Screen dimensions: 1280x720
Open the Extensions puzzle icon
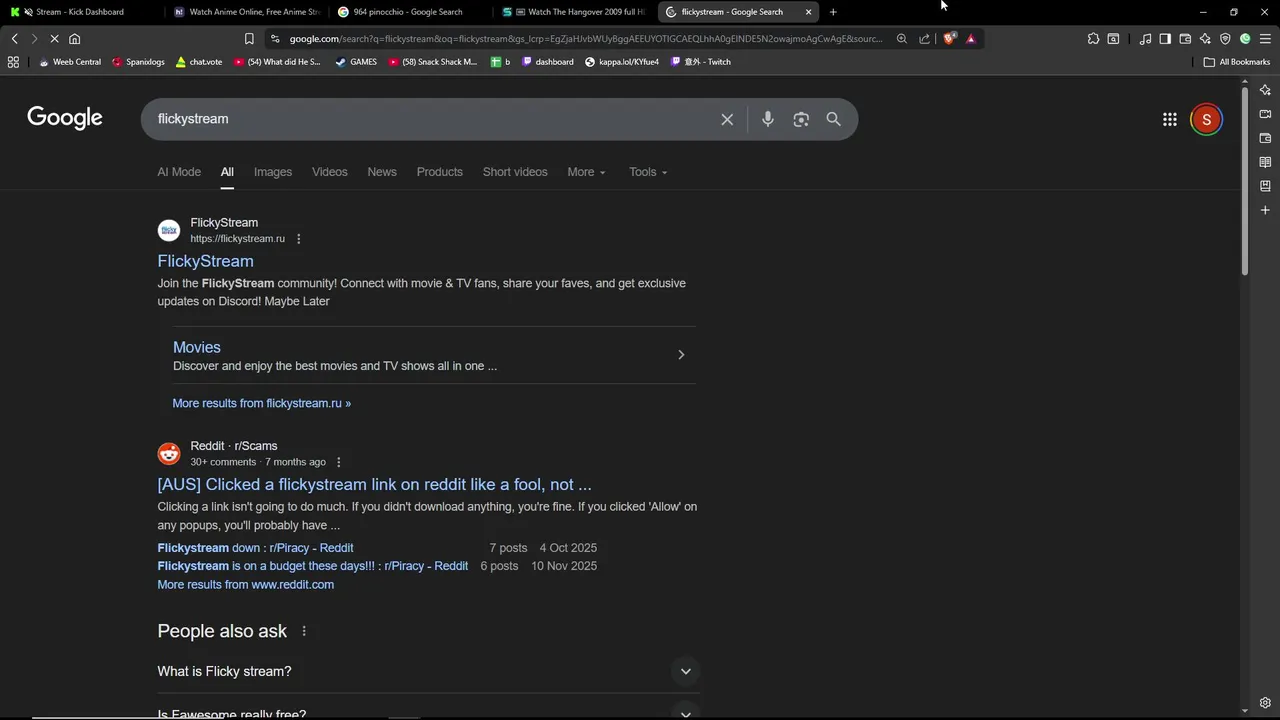[1093, 39]
